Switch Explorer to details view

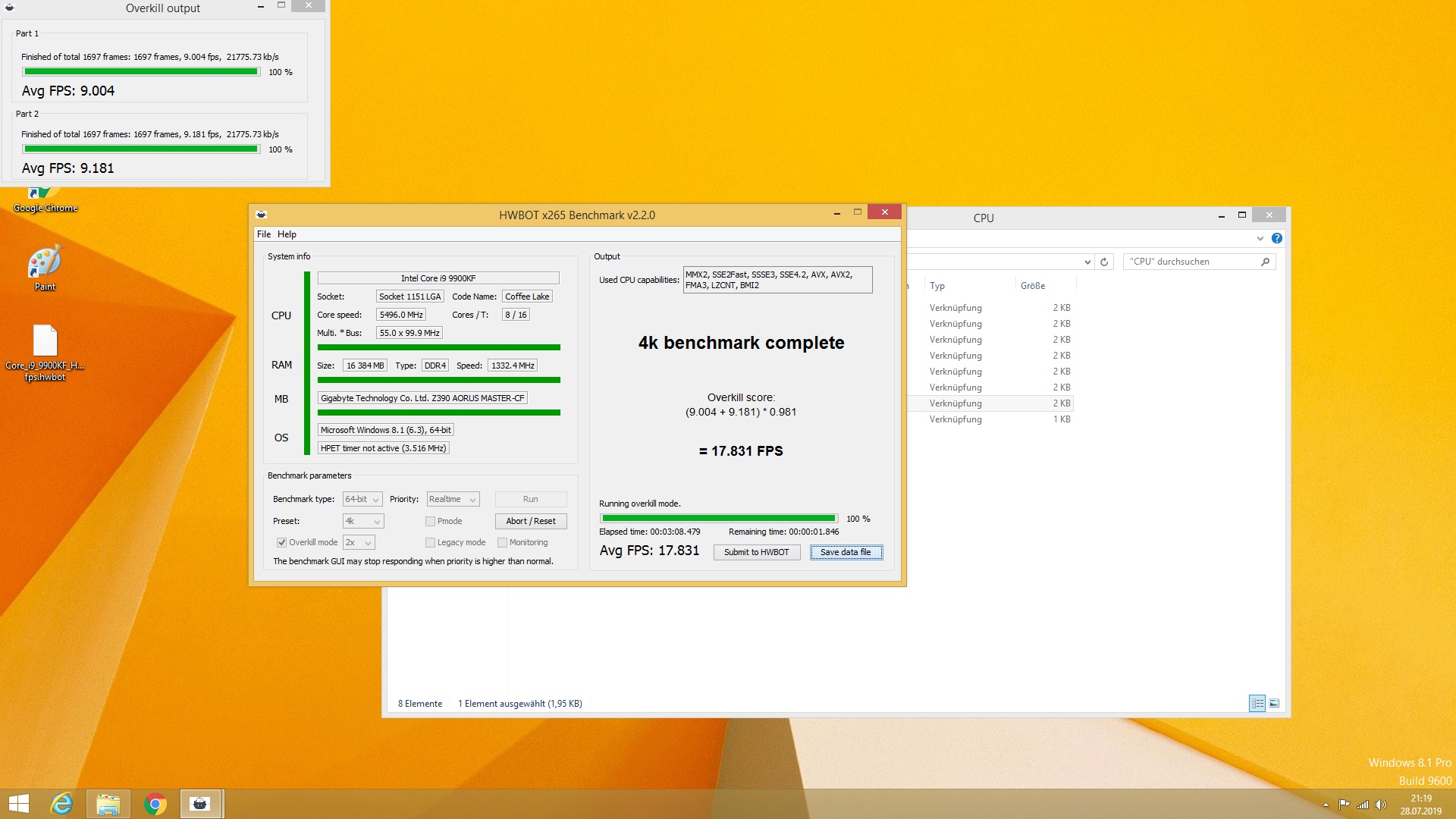click(1257, 704)
